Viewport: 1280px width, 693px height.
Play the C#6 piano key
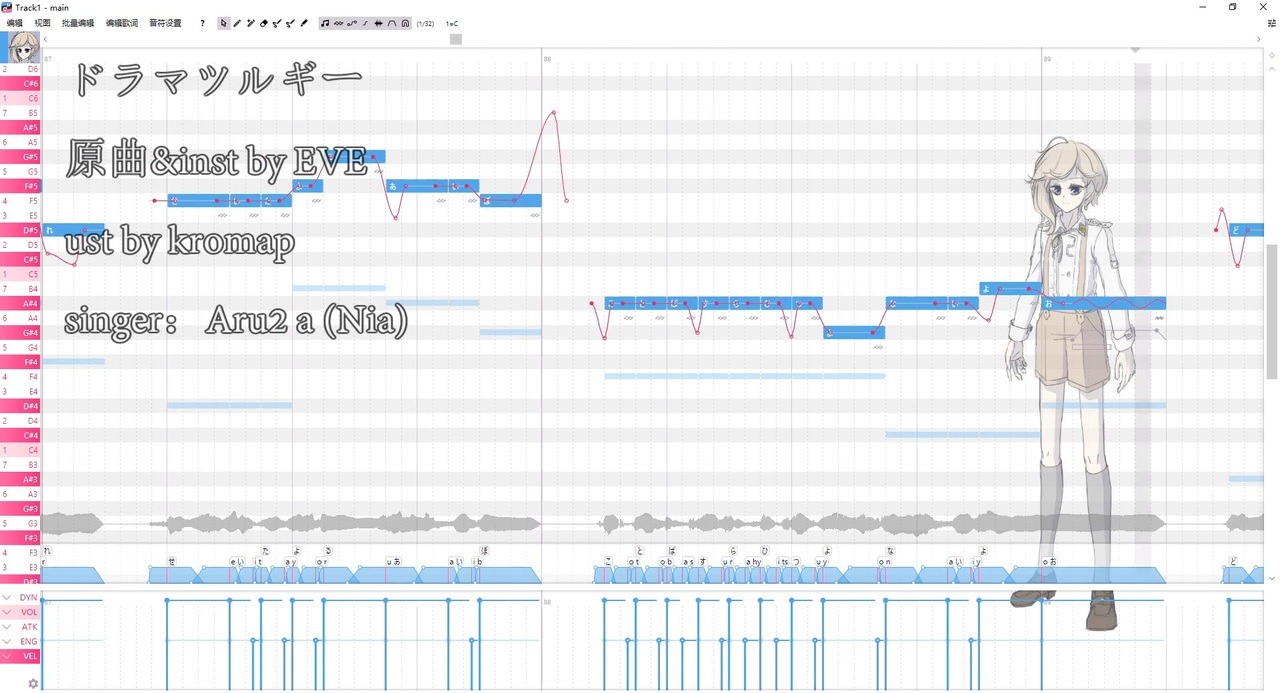20,84
